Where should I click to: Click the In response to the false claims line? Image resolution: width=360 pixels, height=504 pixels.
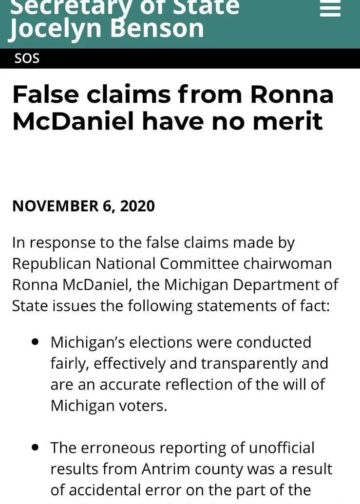[153, 243]
